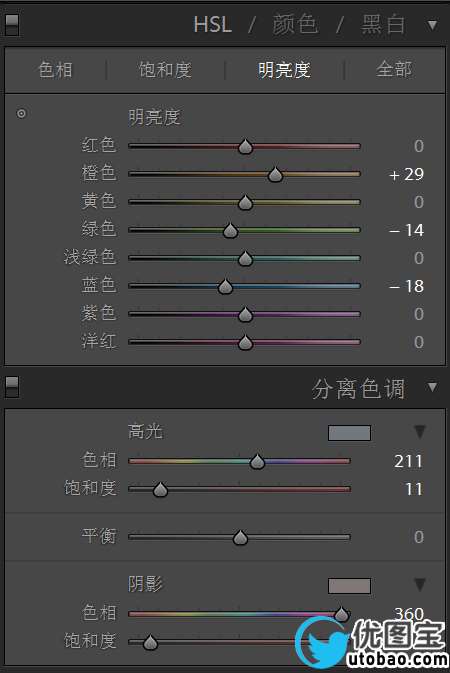Click the 平衡 label
450x673 pixels.
coord(99,536)
